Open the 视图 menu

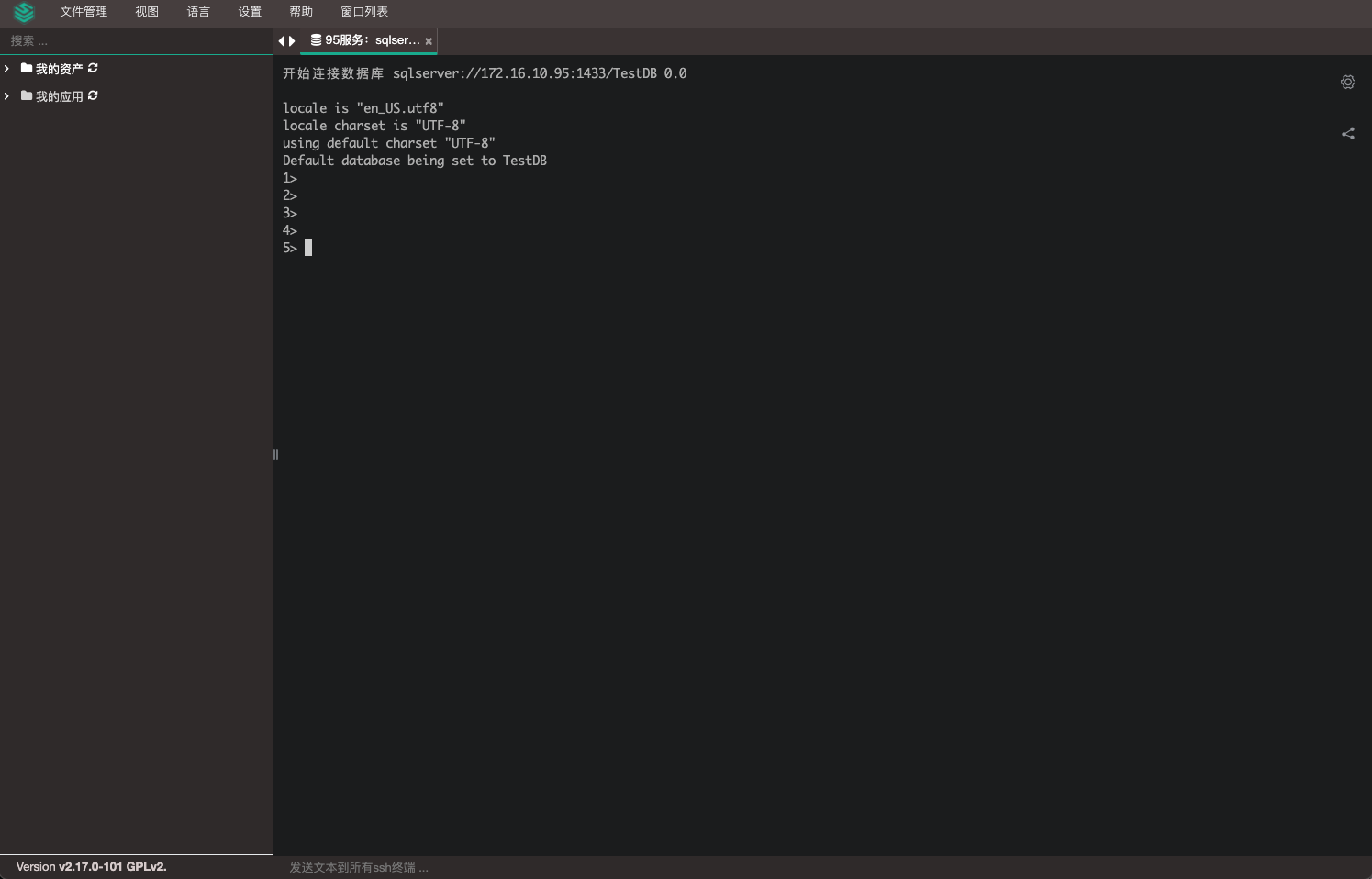[147, 12]
